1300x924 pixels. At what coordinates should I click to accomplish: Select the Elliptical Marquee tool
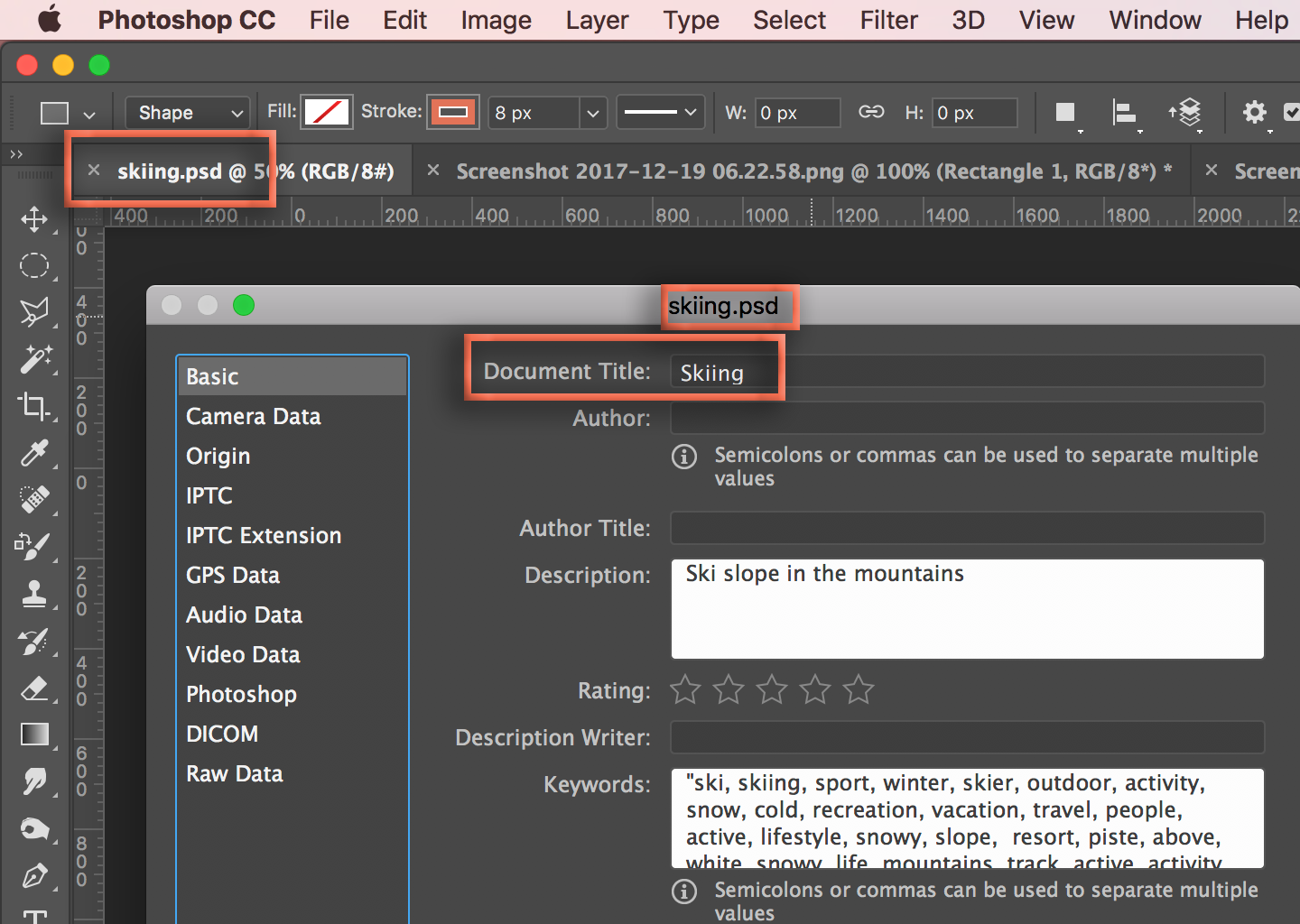(34, 265)
